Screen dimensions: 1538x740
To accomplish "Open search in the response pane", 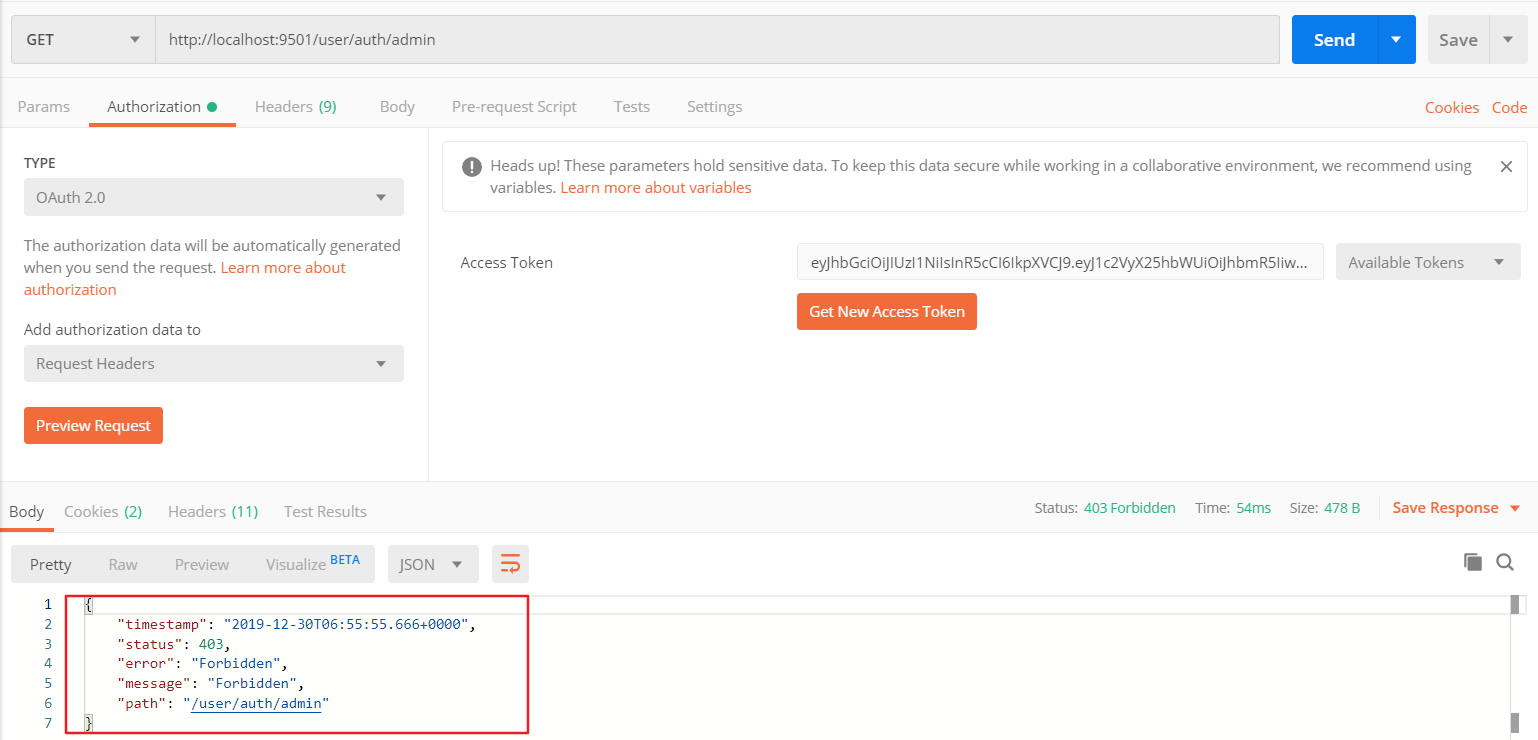I will 1505,562.
